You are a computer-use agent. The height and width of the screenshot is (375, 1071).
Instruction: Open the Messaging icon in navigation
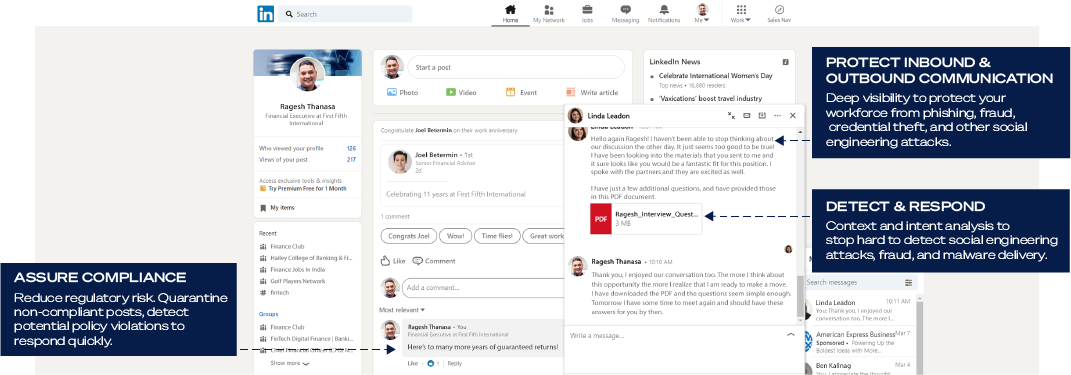click(x=625, y=10)
